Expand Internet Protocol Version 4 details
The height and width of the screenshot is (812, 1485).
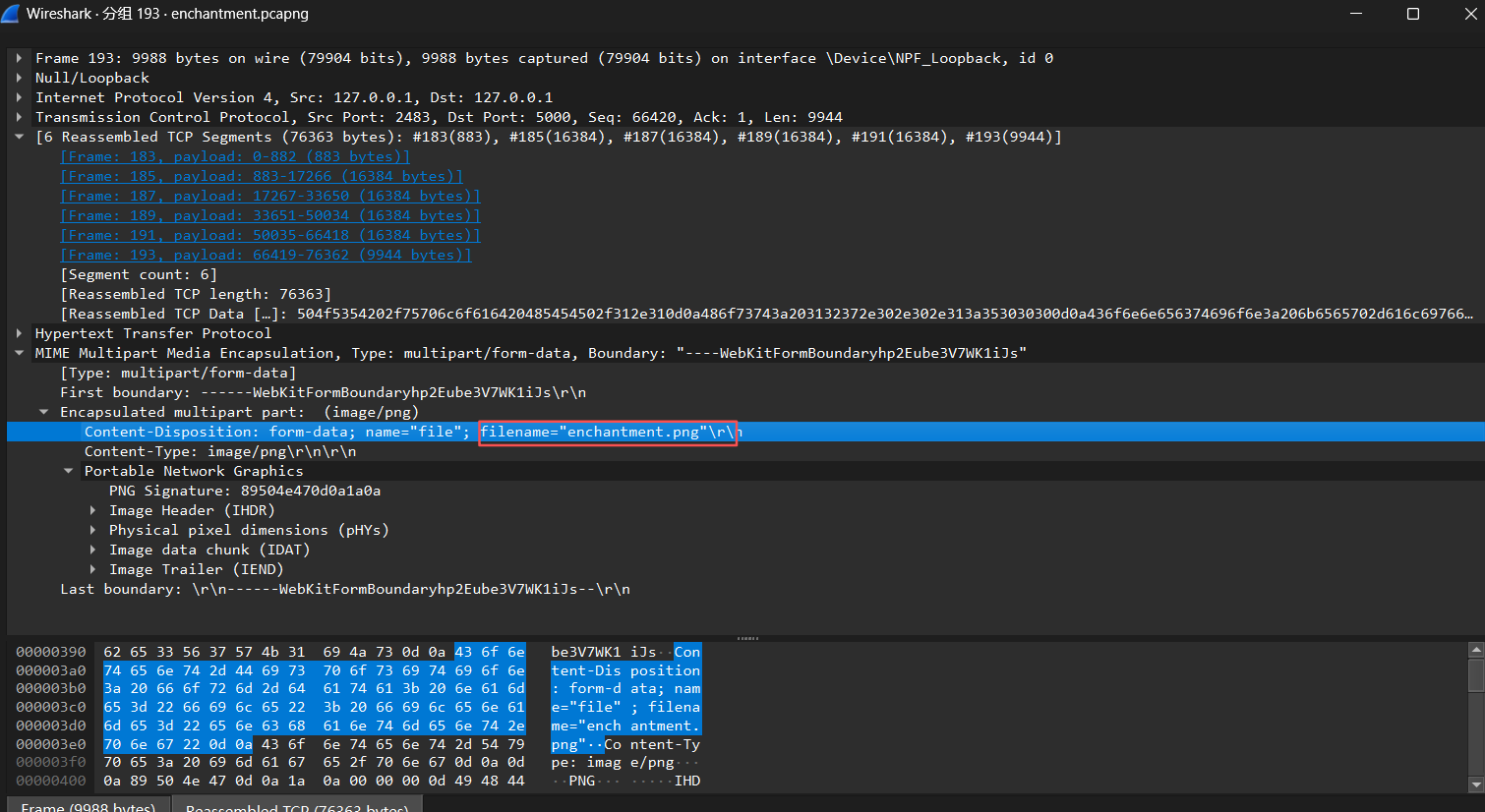point(19,97)
